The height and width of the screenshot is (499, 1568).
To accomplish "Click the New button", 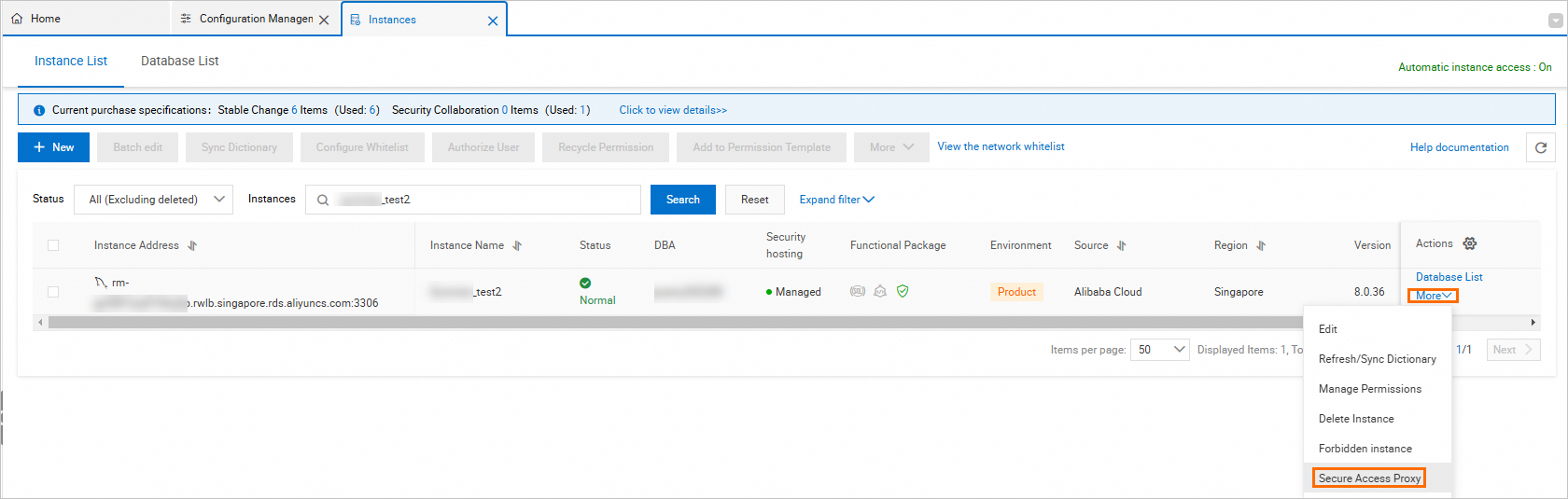I will click(54, 147).
